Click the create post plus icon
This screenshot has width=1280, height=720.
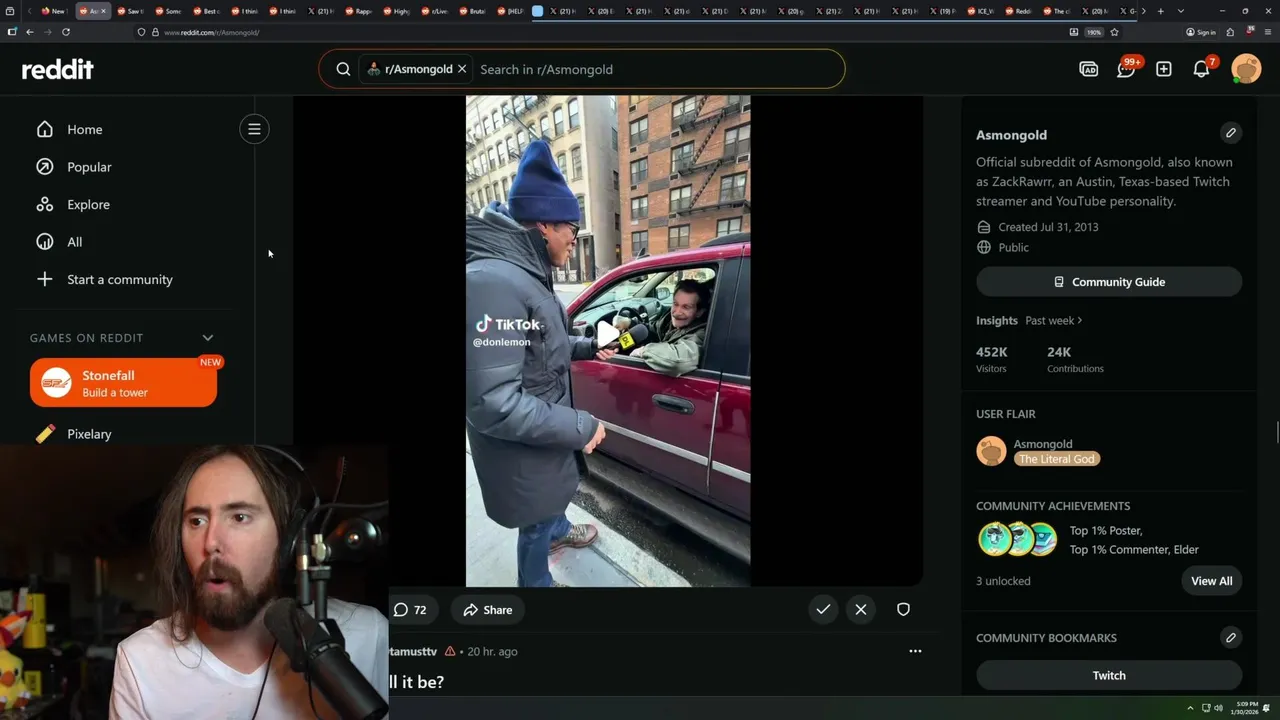1164,69
